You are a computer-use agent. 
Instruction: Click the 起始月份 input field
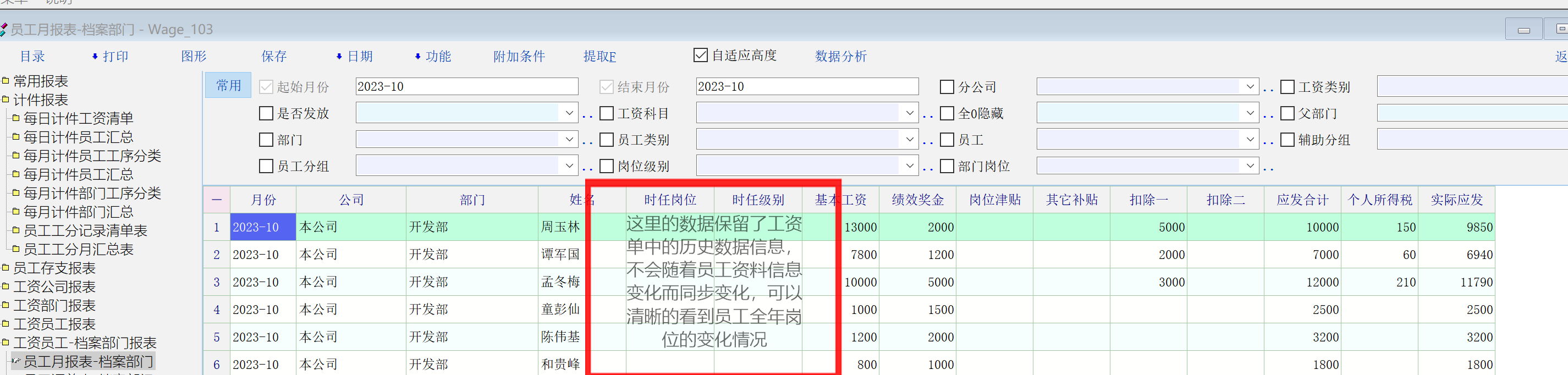coord(466,86)
